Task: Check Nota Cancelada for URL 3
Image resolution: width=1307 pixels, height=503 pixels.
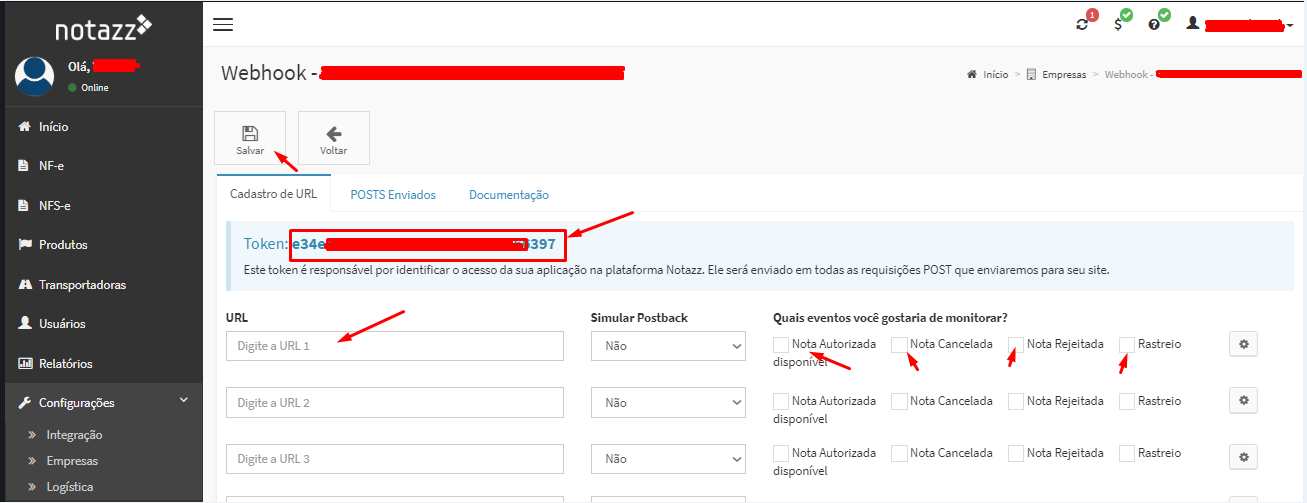Action: [x=899, y=453]
